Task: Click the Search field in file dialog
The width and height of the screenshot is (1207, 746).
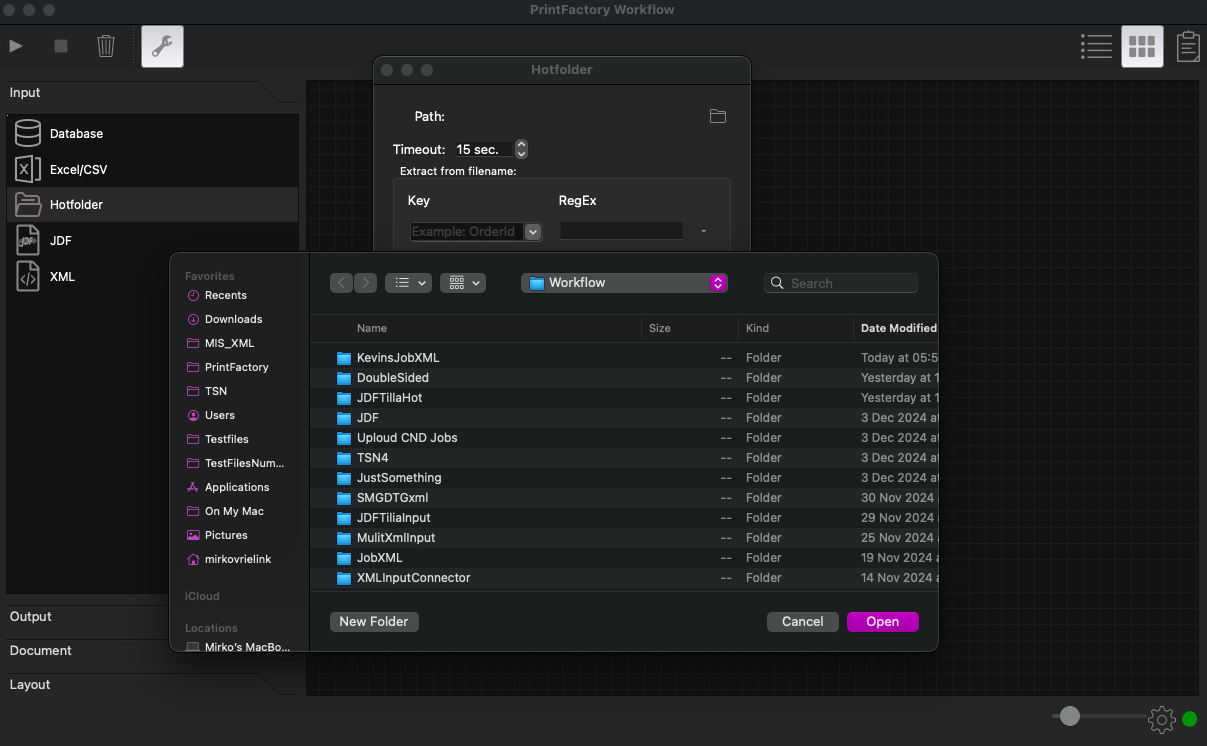Action: click(x=841, y=283)
